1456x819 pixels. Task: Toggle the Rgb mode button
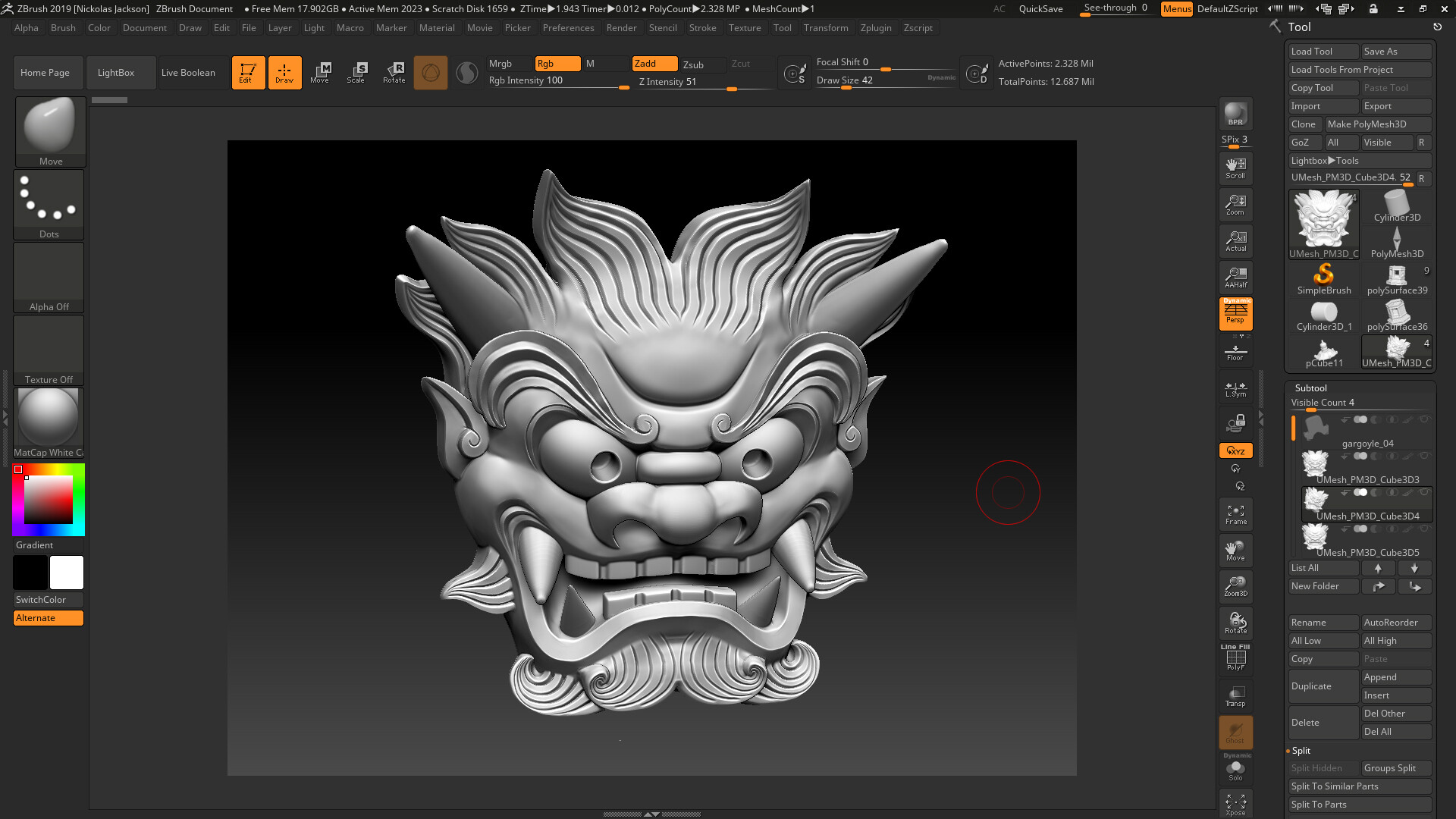coord(557,64)
